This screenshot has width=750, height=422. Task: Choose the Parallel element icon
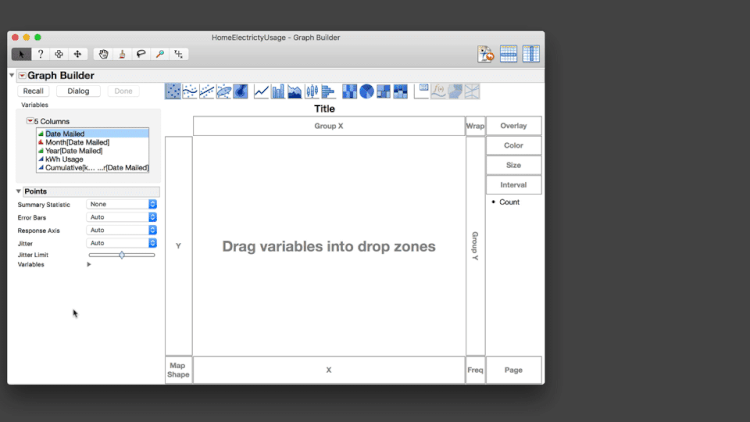point(472,91)
